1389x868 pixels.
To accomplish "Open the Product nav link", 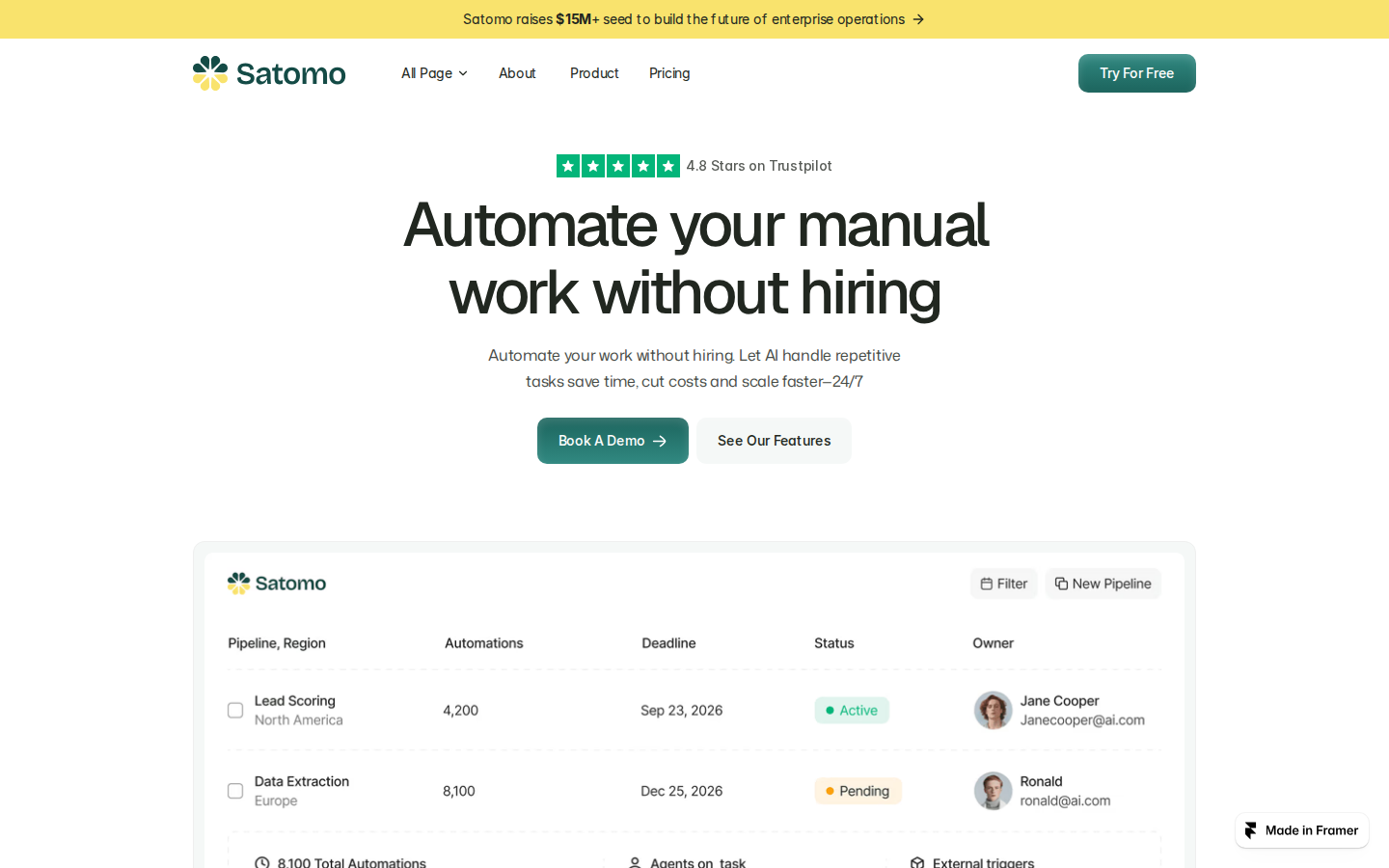I will point(594,73).
